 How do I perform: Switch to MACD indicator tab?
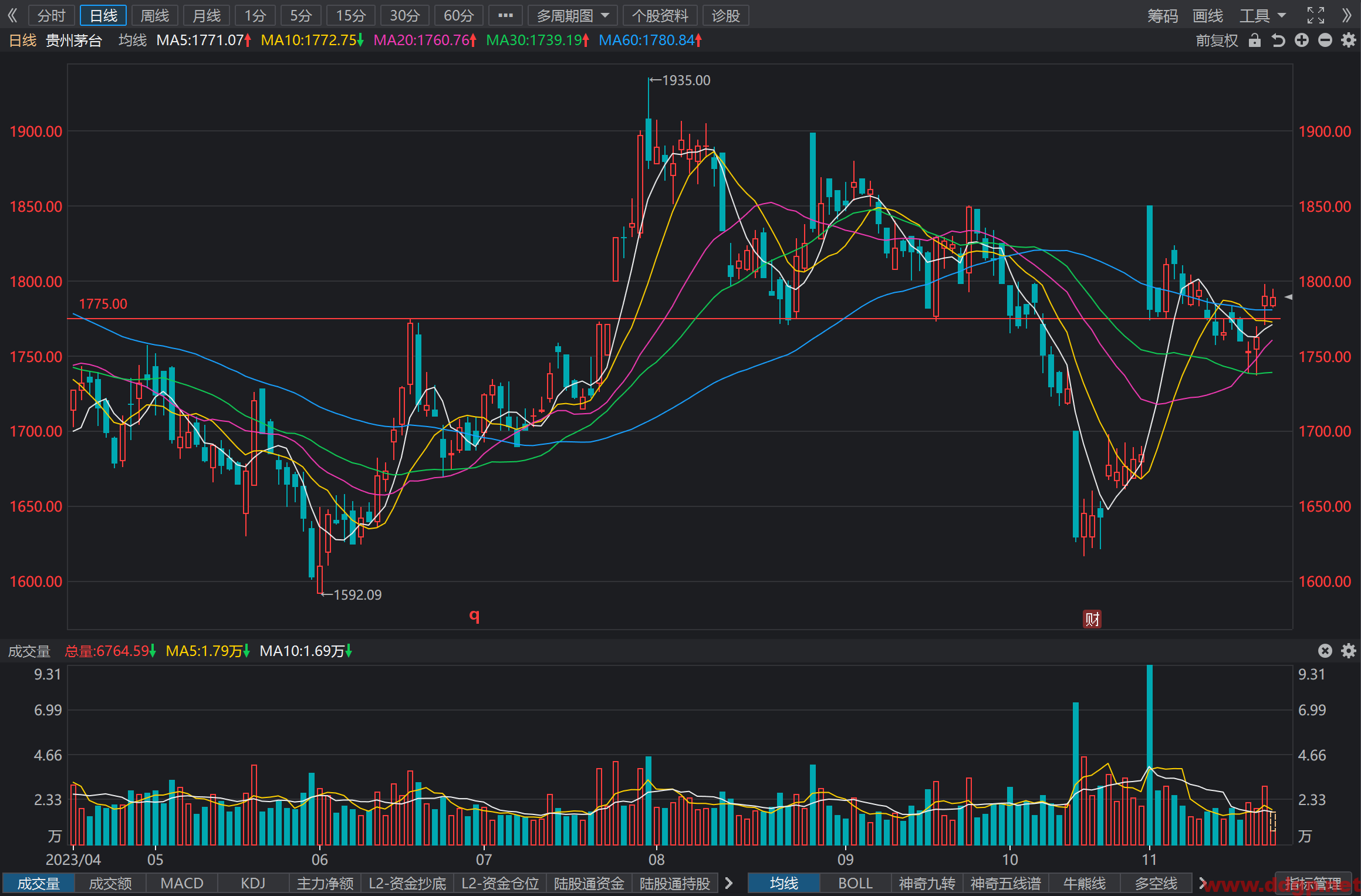pos(182,883)
